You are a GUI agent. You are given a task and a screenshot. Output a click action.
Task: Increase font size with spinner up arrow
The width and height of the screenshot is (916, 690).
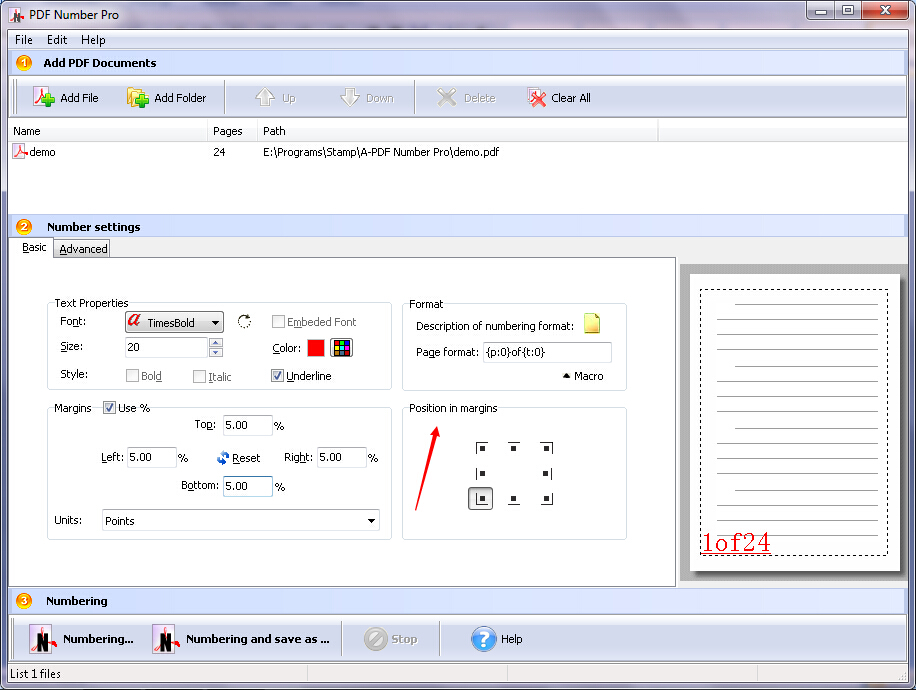coord(216,342)
